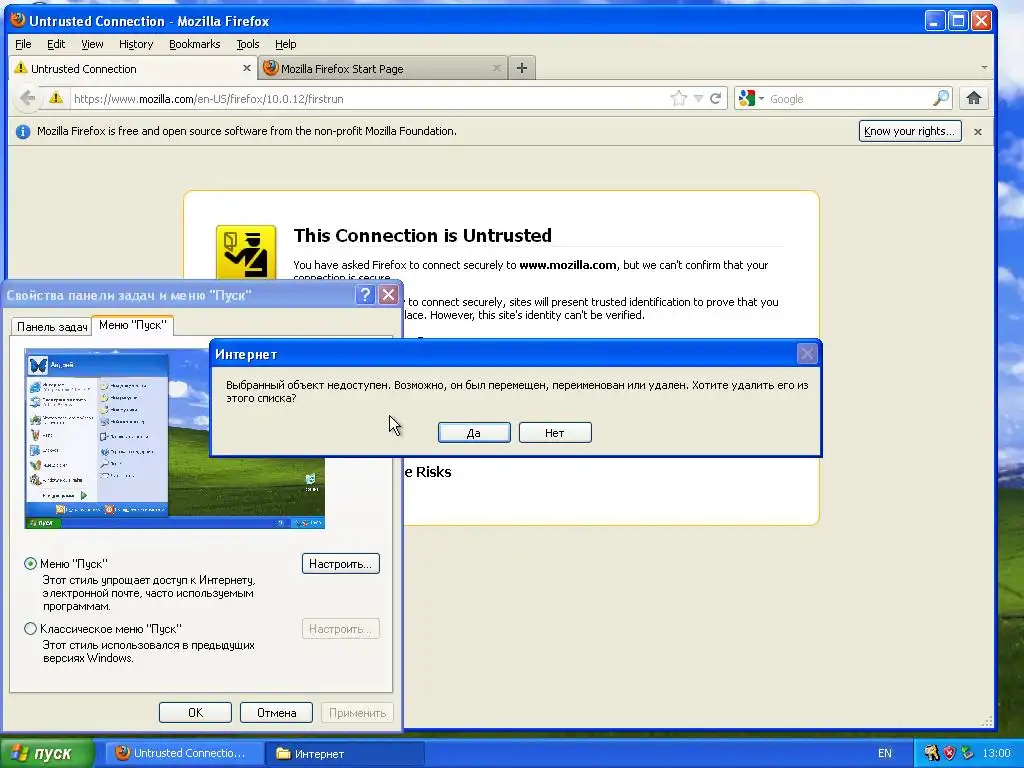Click OK in taskbar properties dialog
This screenshot has width=1024, height=768.
pos(195,712)
